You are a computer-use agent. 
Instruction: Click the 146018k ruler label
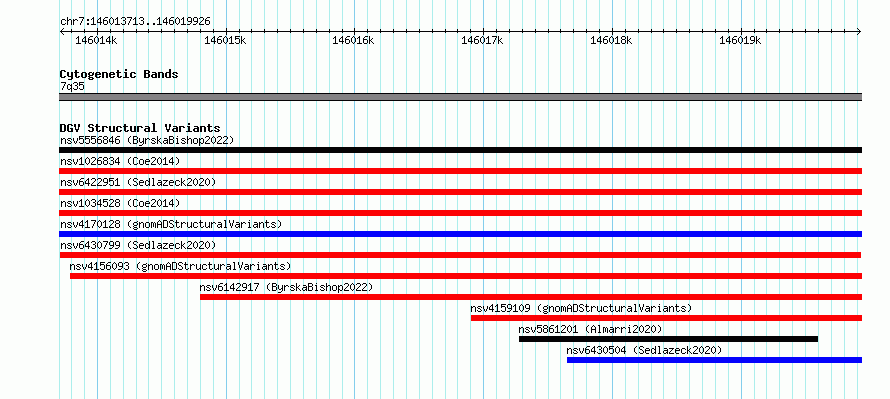pyautogui.click(x=611, y=41)
